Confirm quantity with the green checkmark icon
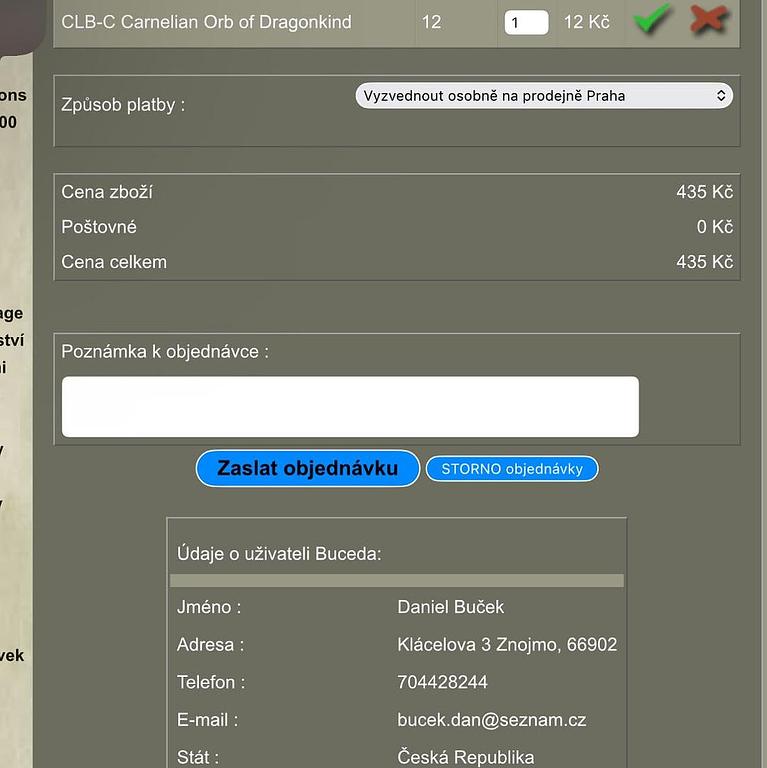 [651, 20]
